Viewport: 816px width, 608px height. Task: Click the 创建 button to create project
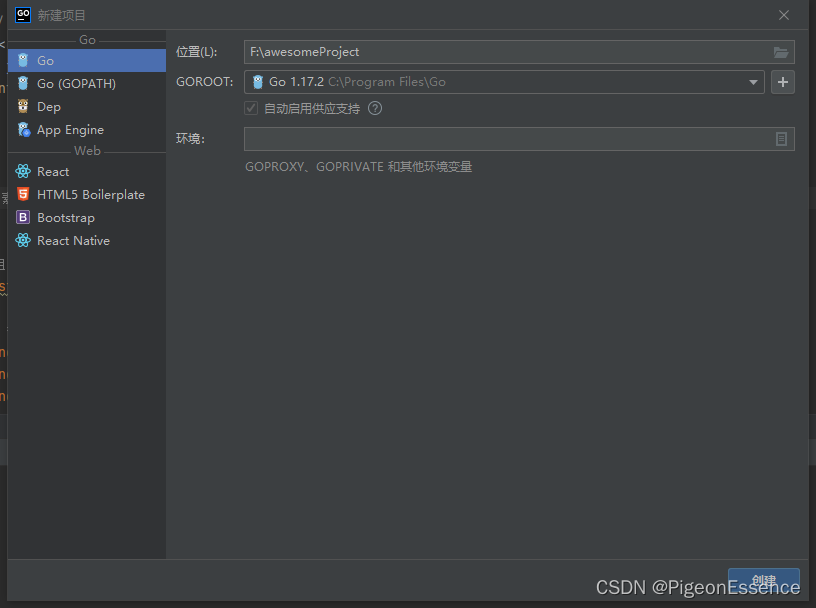pos(764,580)
